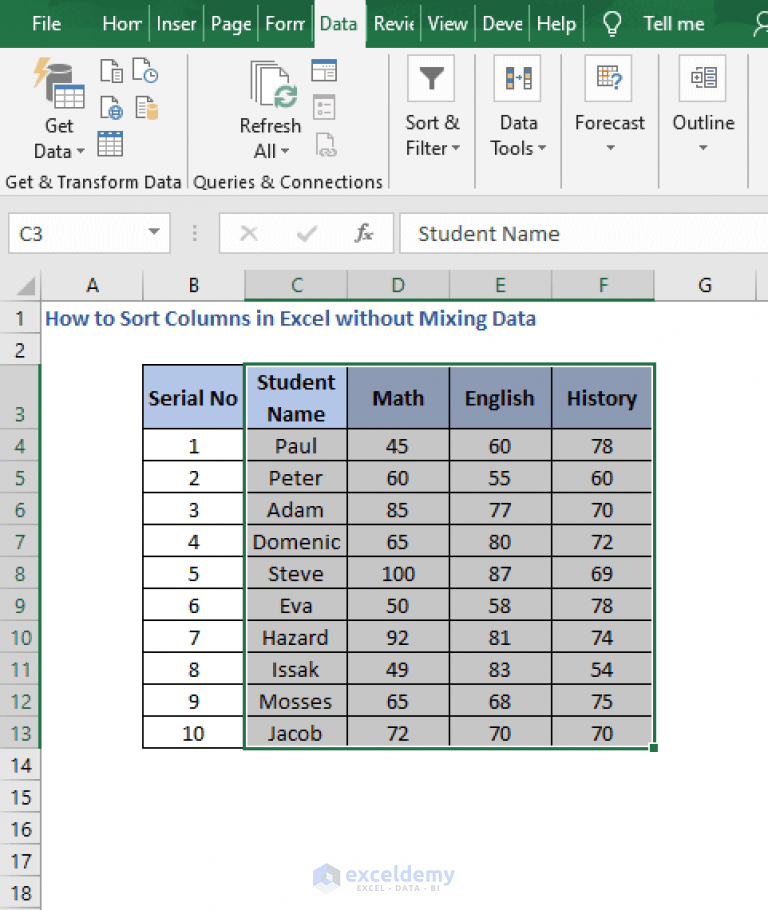Select the English header cell
Viewport: 768px width, 910px height.
pos(500,398)
